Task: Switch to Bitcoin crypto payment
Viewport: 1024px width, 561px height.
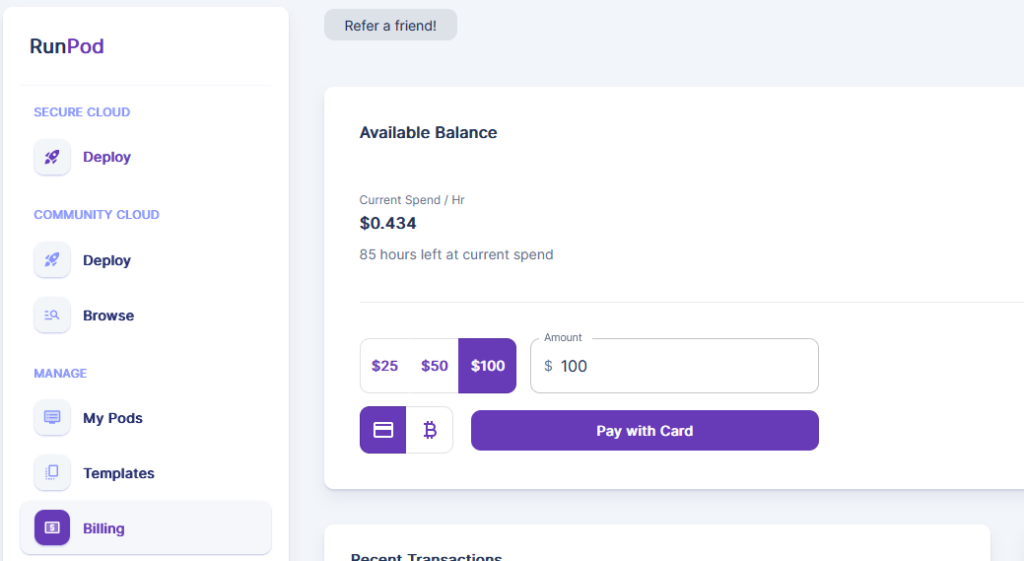Action: [430, 430]
